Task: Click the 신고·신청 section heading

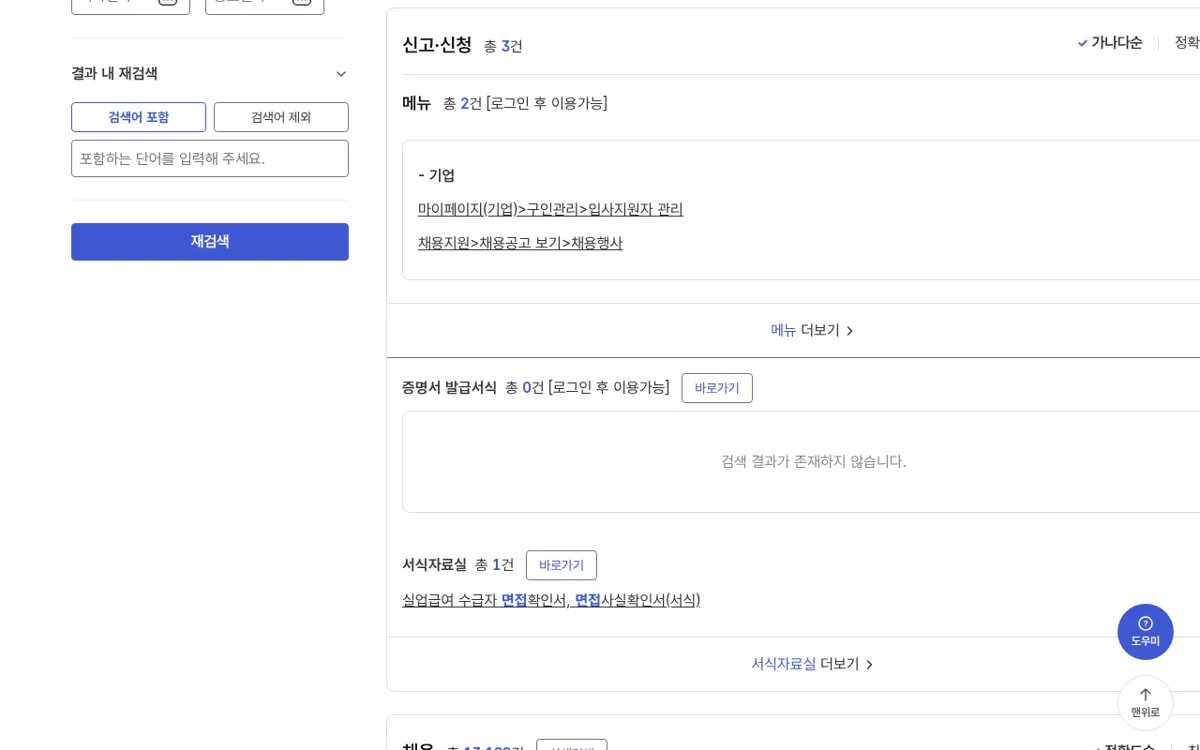Action: click(437, 45)
